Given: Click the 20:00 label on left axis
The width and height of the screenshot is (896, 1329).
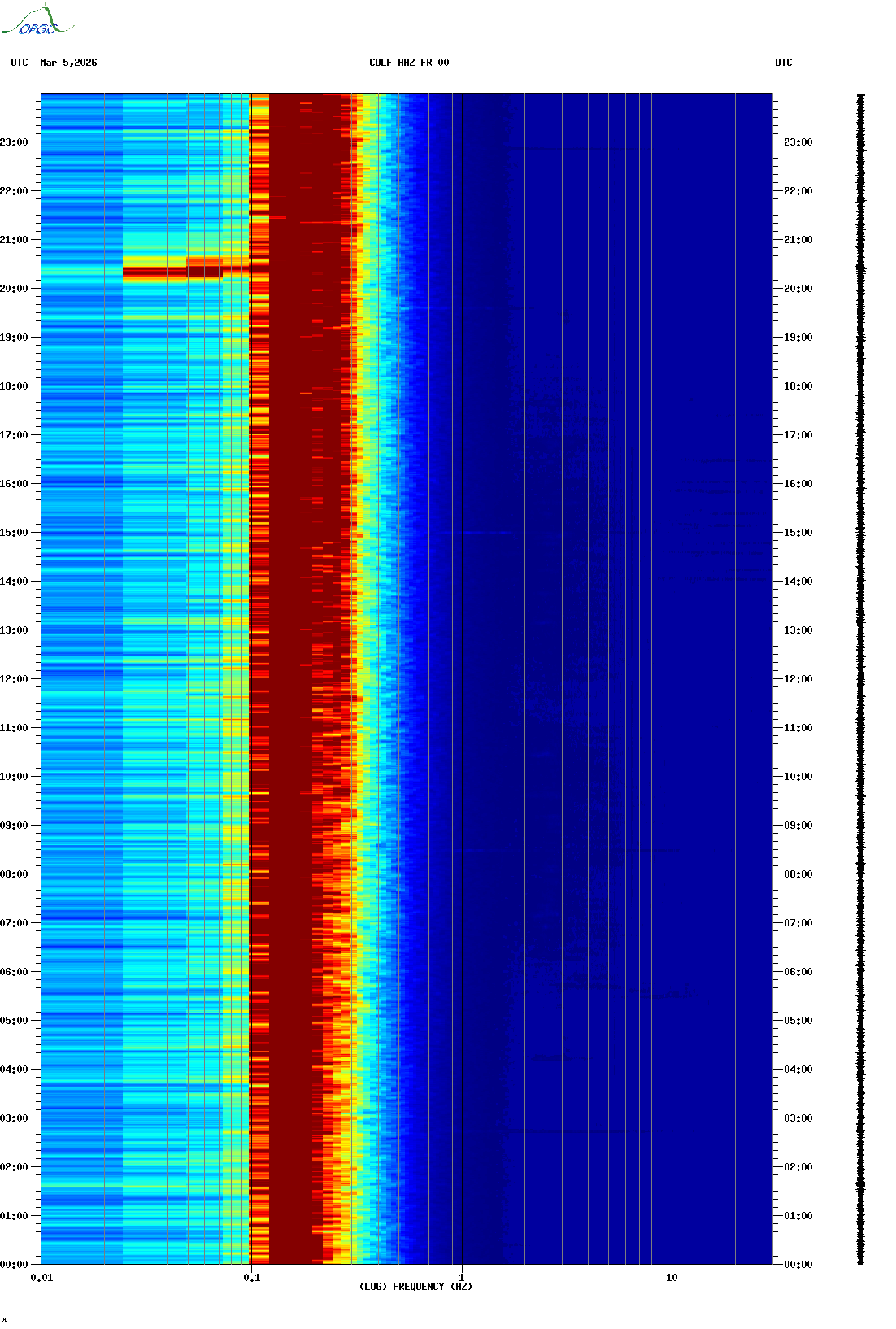Looking at the screenshot, I should tap(14, 289).
